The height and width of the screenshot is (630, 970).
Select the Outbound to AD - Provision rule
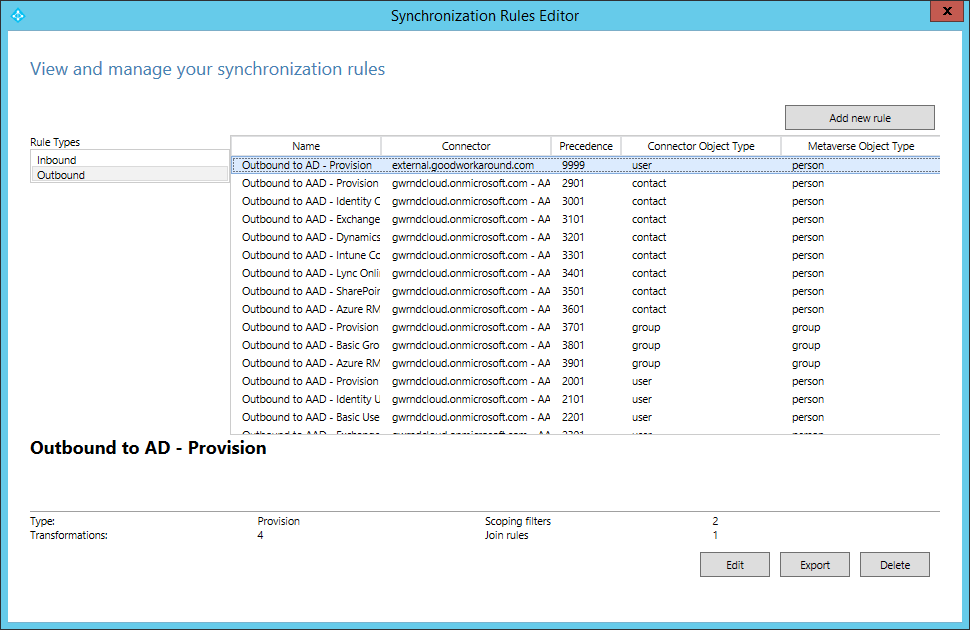[307, 165]
